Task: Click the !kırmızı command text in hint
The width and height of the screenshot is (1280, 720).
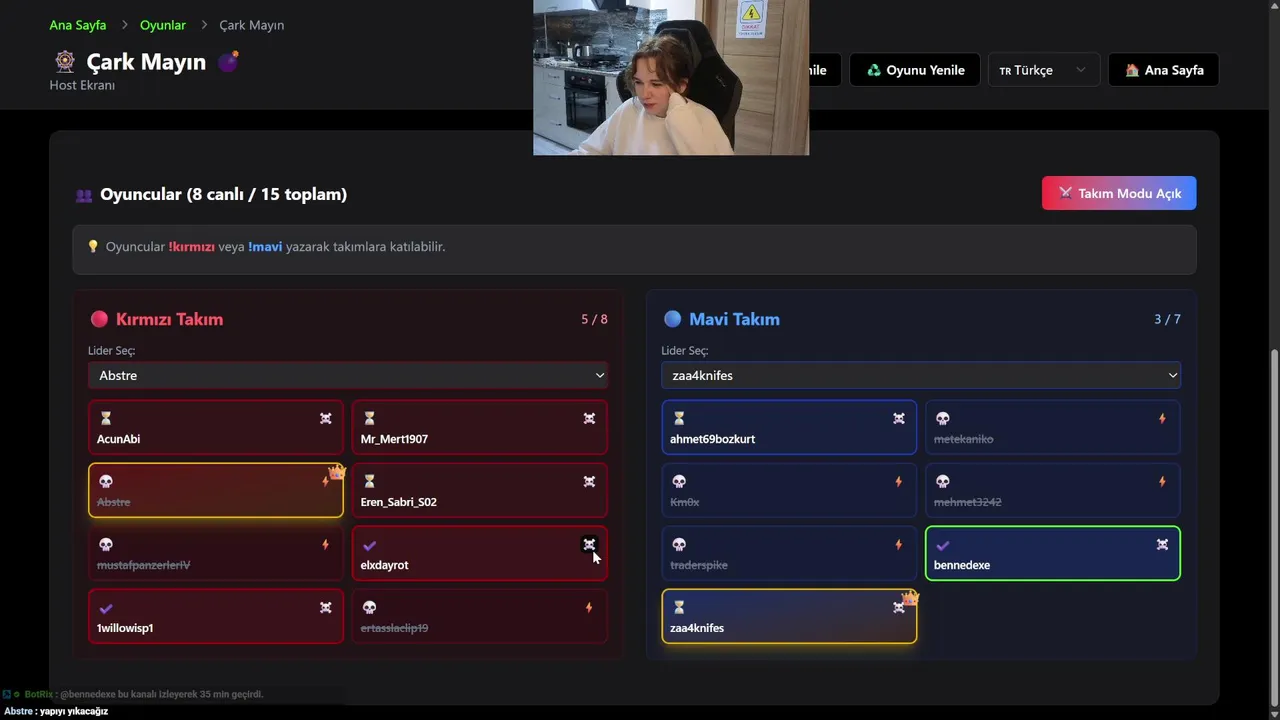Action: point(192,247)
